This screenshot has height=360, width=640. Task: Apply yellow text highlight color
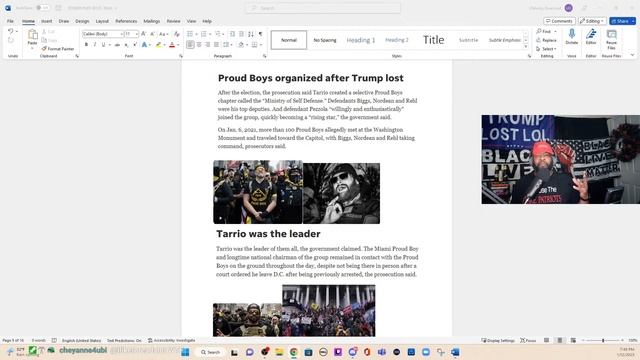tap(158, 44)
